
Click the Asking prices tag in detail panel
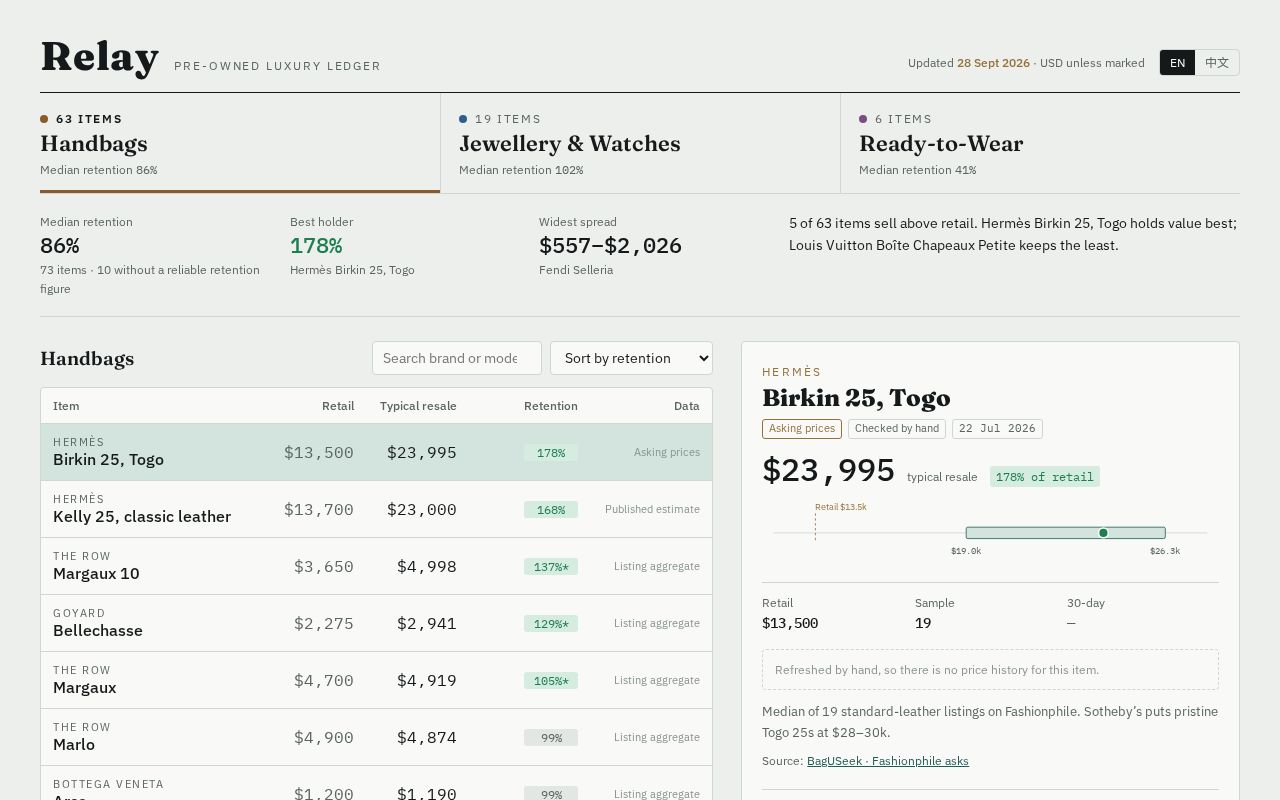802,429
